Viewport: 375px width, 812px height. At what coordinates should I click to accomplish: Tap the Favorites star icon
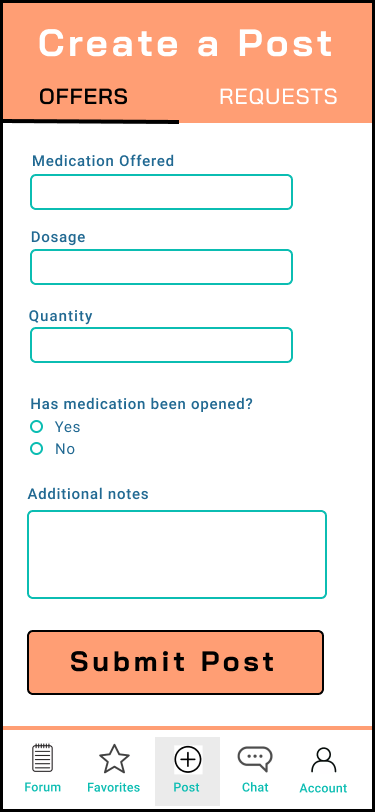[114, 759]
